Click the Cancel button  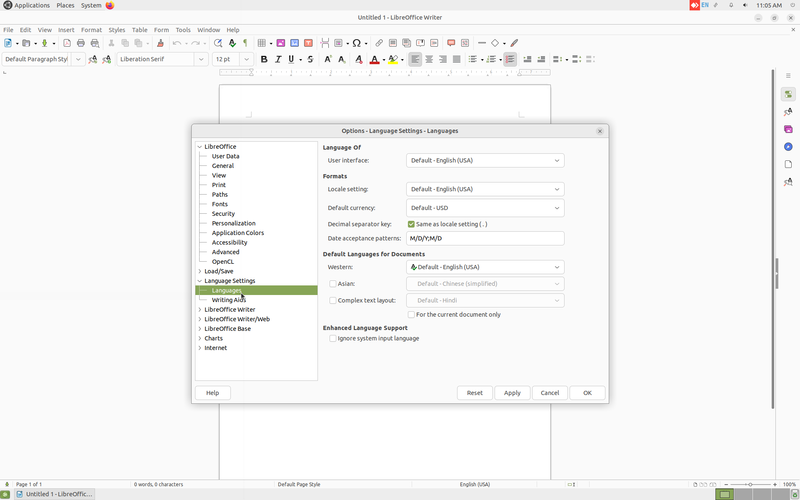(549, 393)
